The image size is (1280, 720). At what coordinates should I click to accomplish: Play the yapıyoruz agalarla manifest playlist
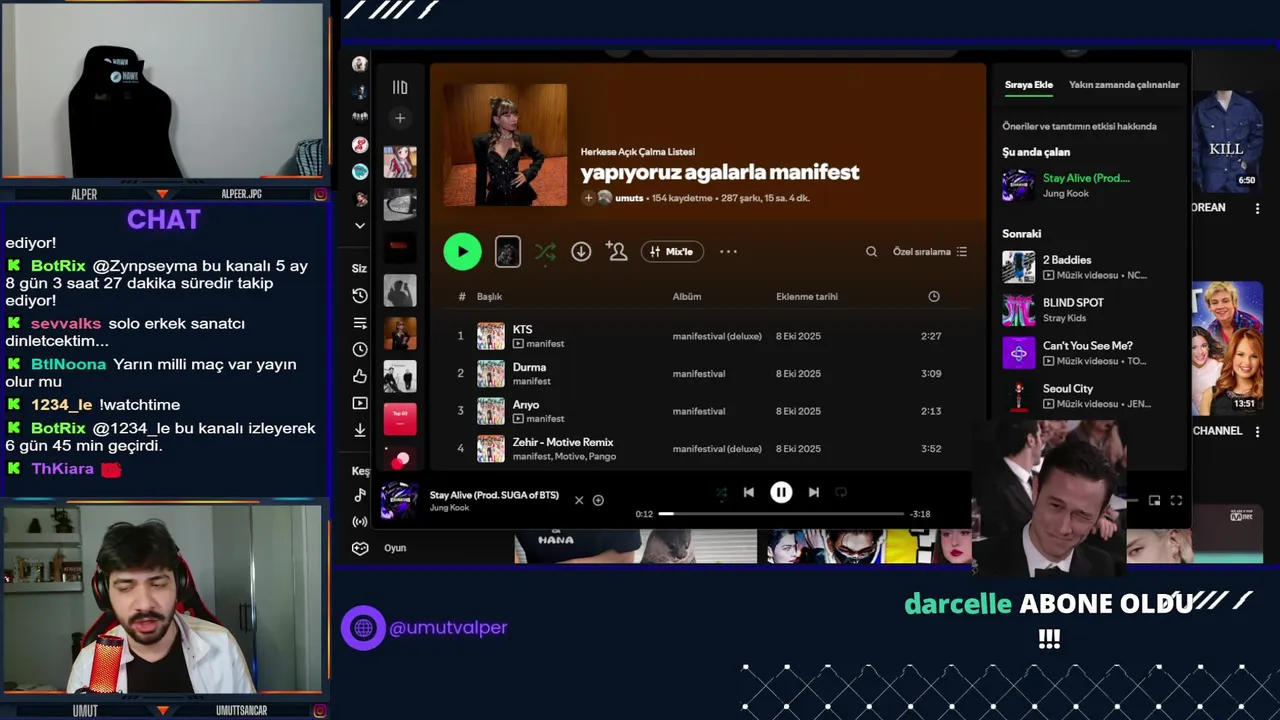click(462, 252)
